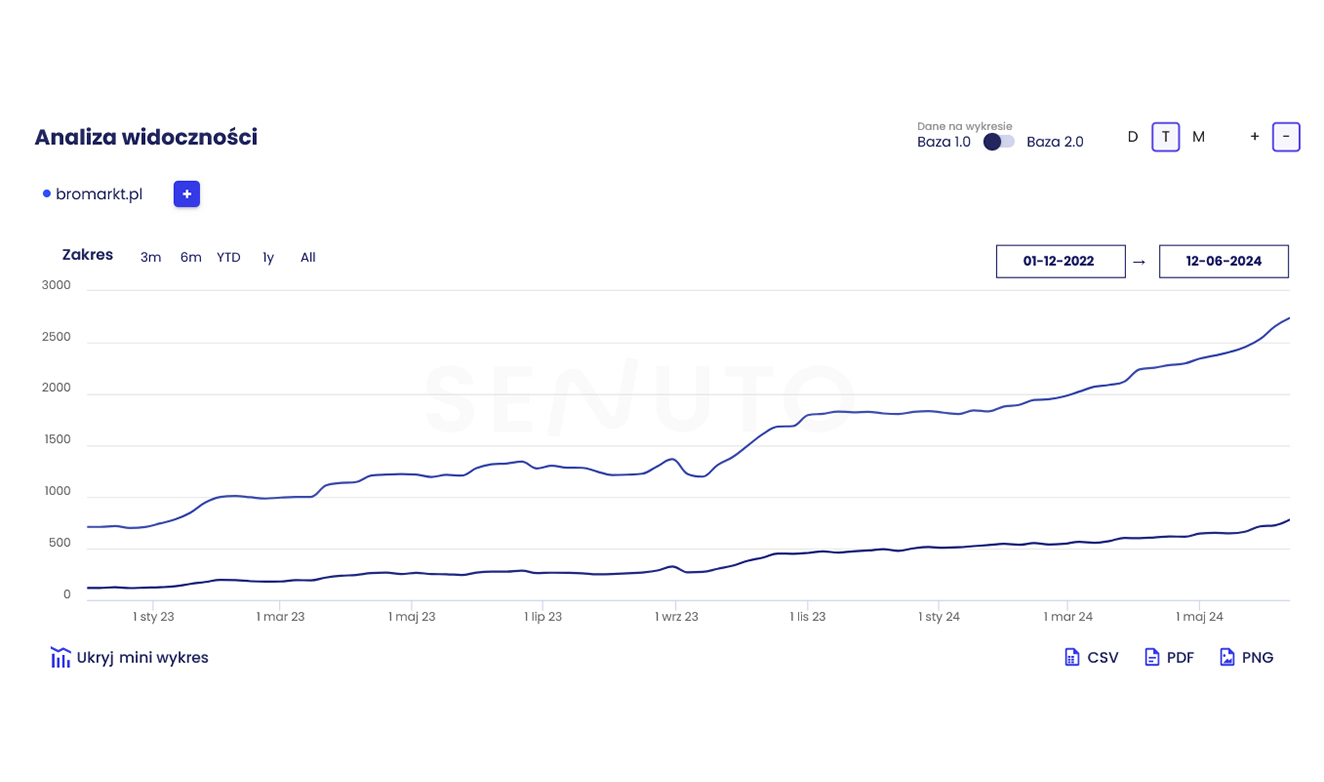Choose the 1y range option

coord(268,258)
